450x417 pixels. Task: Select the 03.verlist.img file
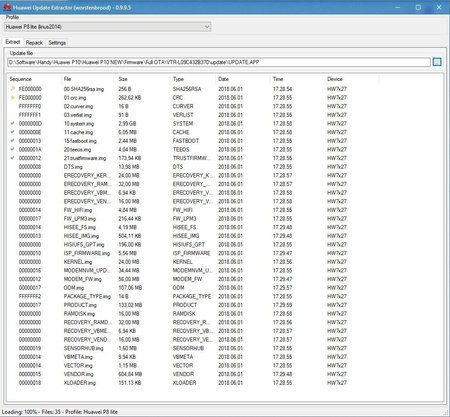(x=78, y=115)
